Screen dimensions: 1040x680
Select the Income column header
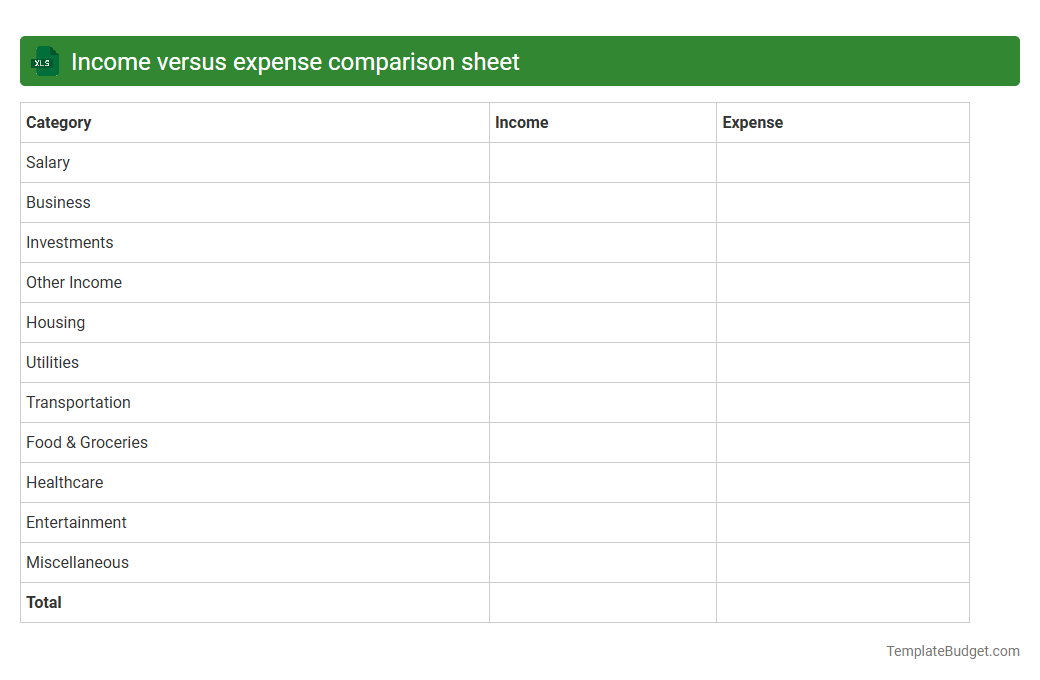[x=521, y=122]
